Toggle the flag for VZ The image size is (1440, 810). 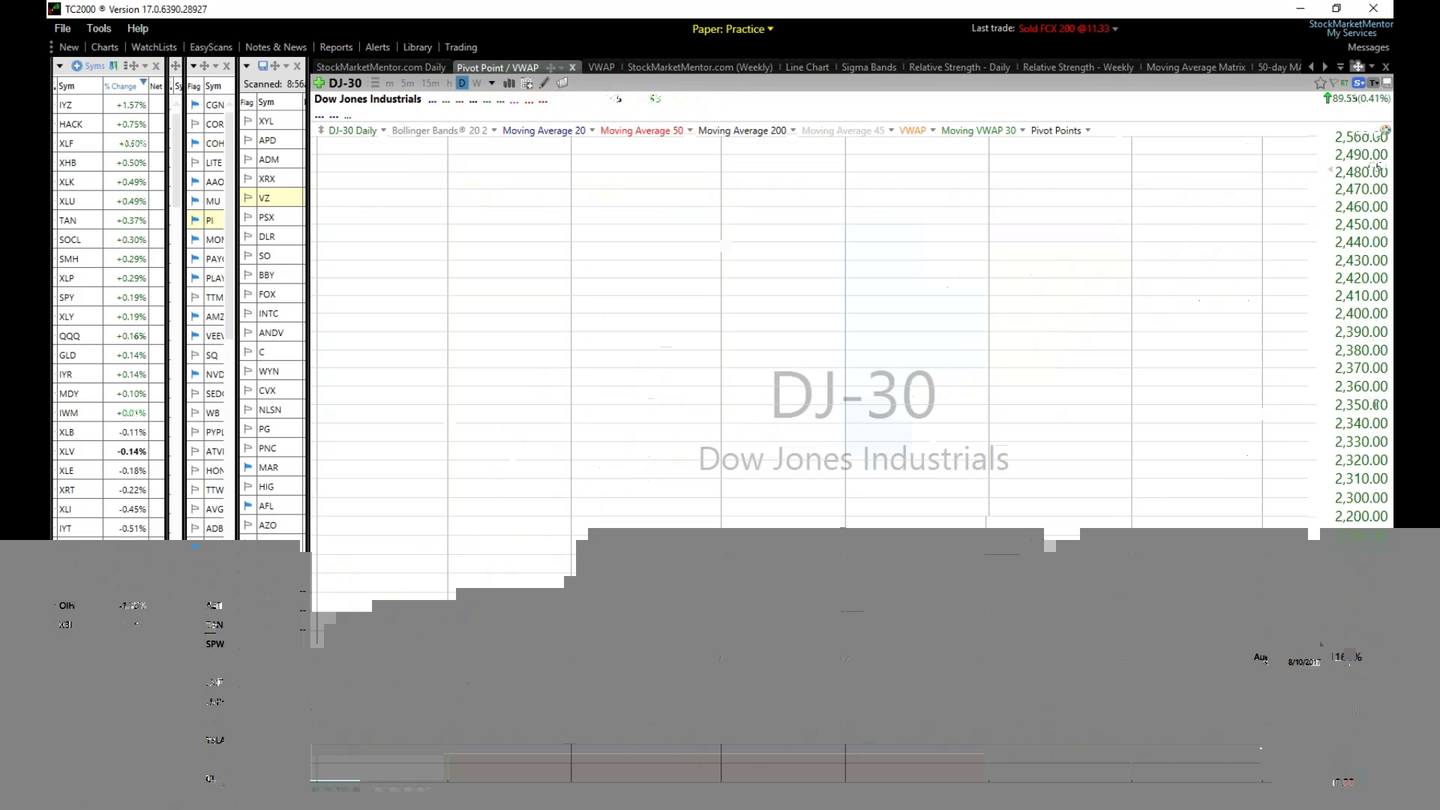pyautogui.click(x=248, y=198)
